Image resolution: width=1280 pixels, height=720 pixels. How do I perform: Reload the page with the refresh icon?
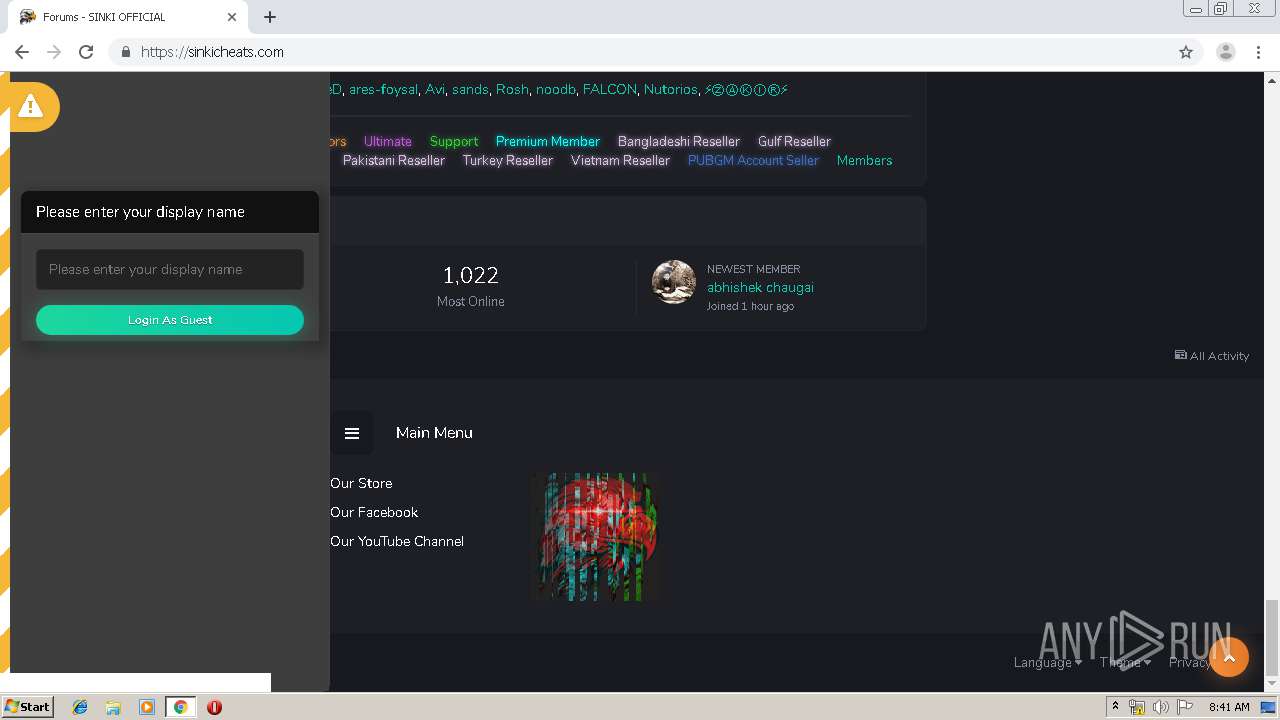pyautogui.click(x=86, y=52)
